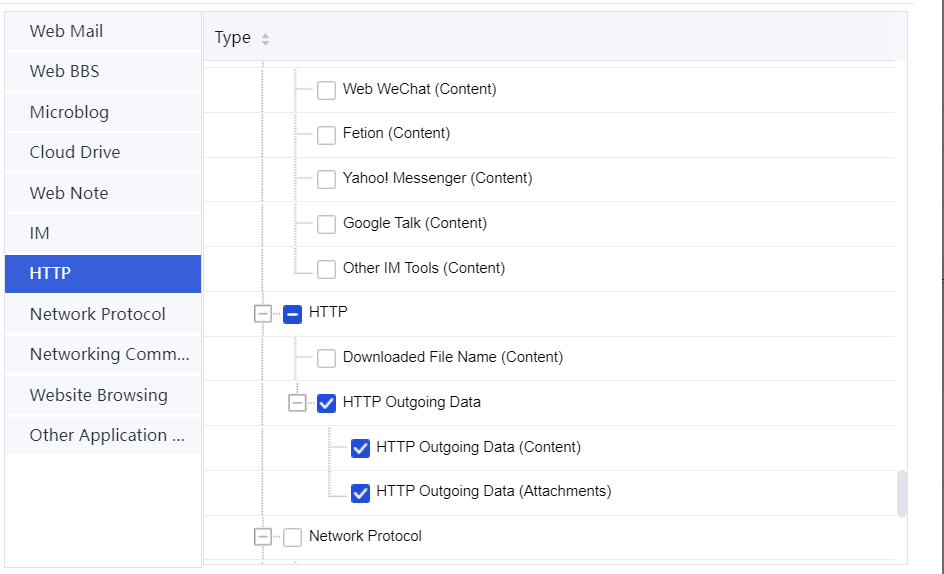Sort by the Type column arrows
Image resolution: width=944 pixels, height=574 pixels.
click(x=265, y=39)
